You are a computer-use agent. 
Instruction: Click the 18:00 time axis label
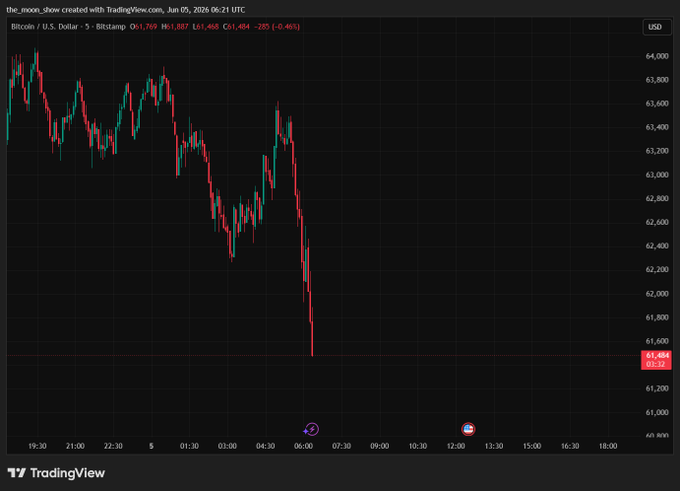[608, 446]
